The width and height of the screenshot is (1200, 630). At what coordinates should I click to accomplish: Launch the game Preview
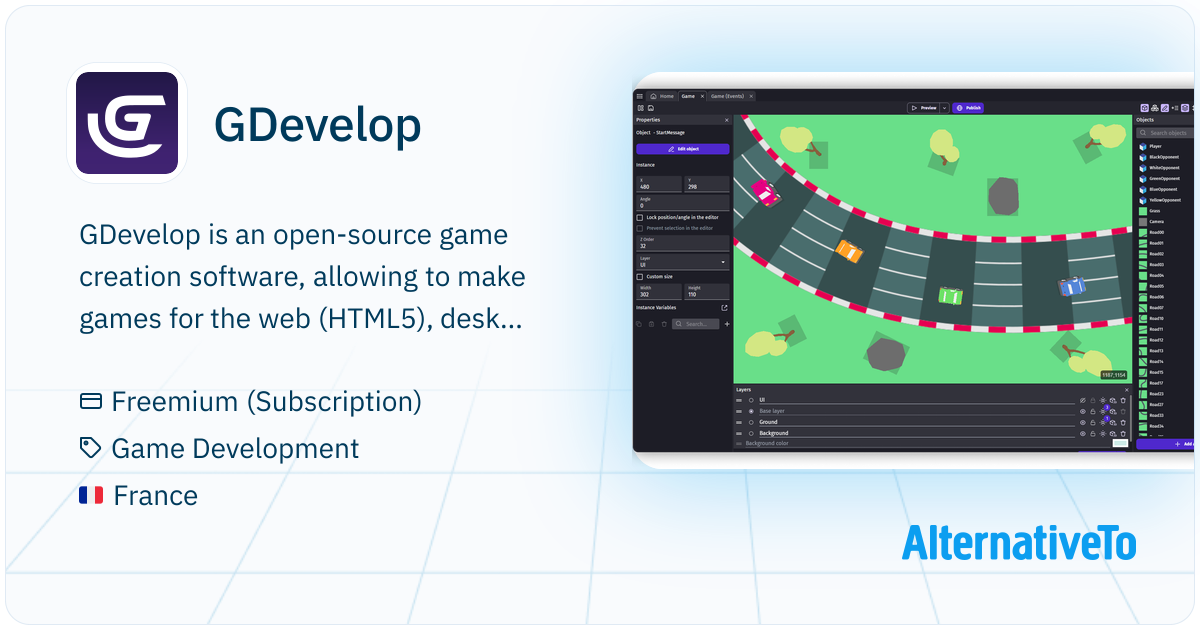pyautogui.click(x=924, y=108)
